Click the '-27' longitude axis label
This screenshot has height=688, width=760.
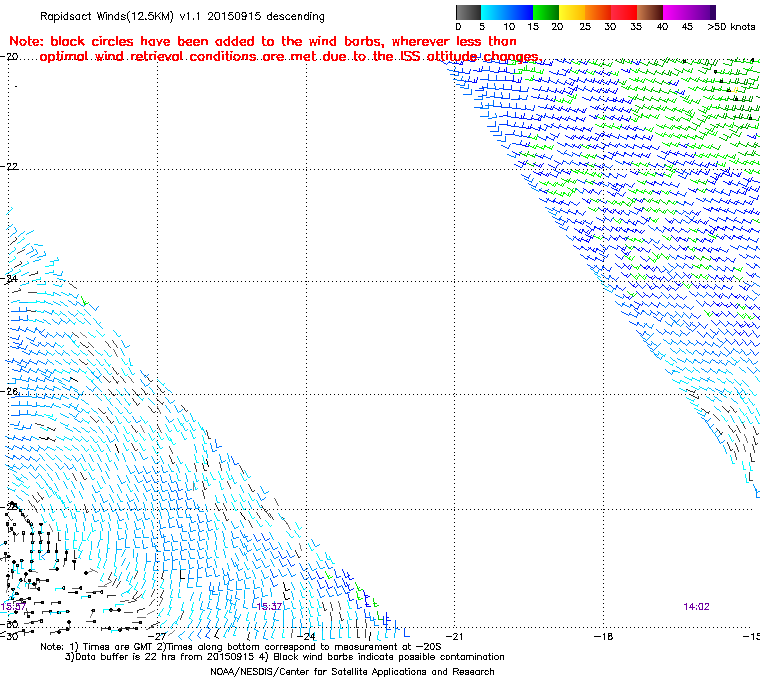[x=158, y=636]
